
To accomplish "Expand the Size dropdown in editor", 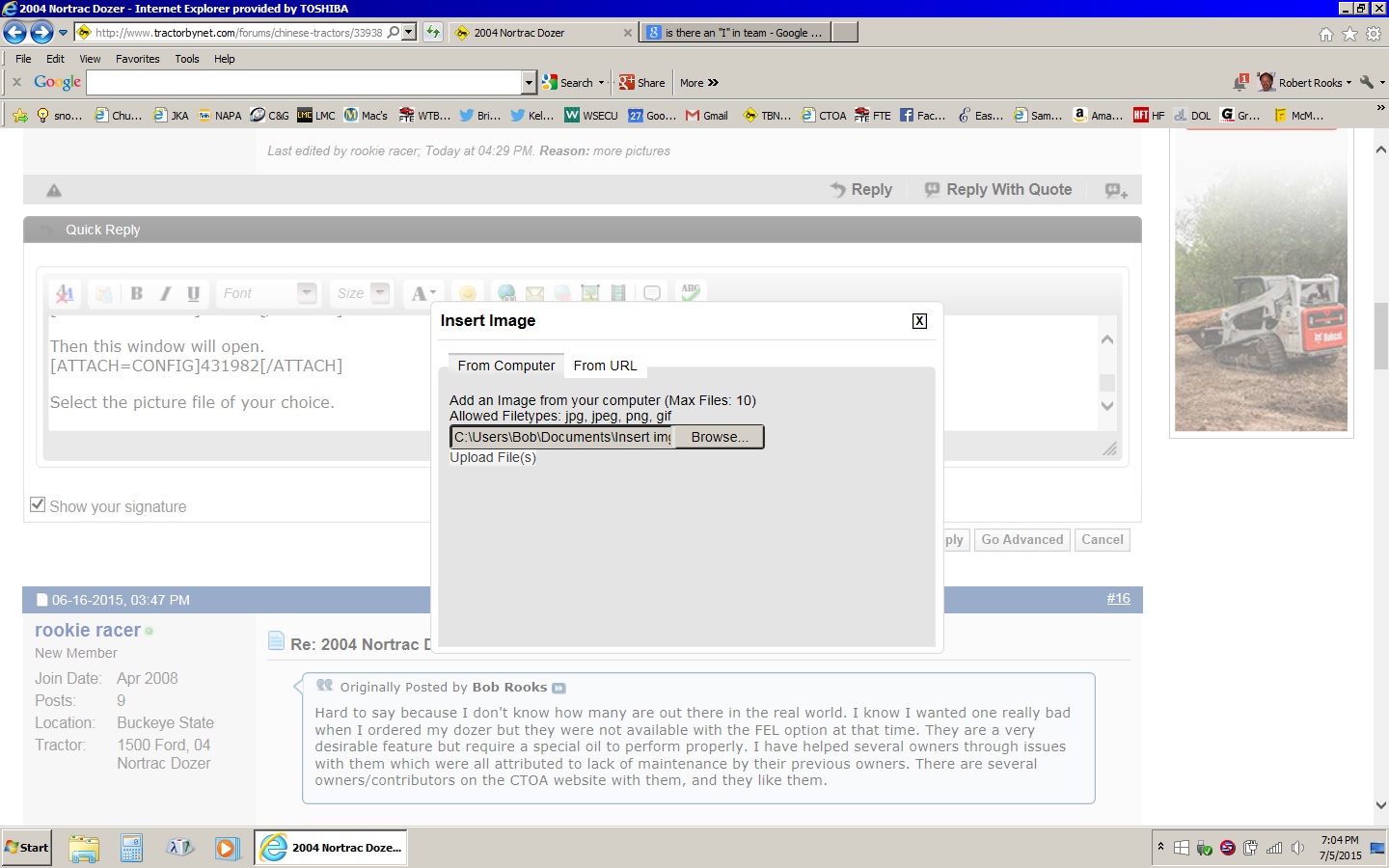I will (380, 292).
